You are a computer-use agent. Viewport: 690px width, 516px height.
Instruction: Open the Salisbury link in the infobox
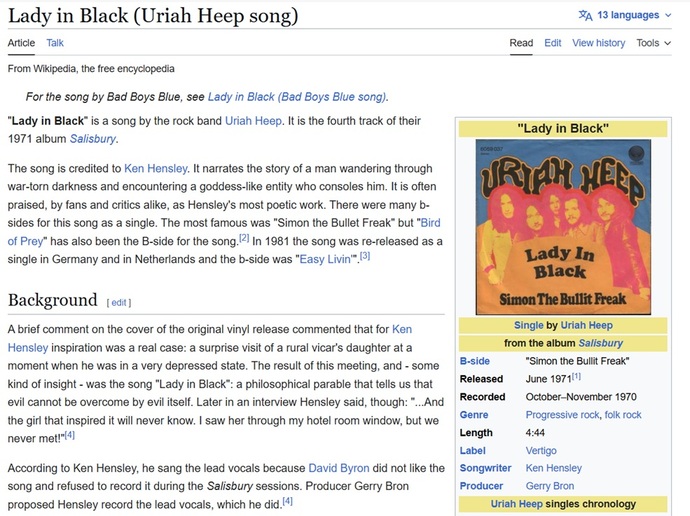(601, 343)
